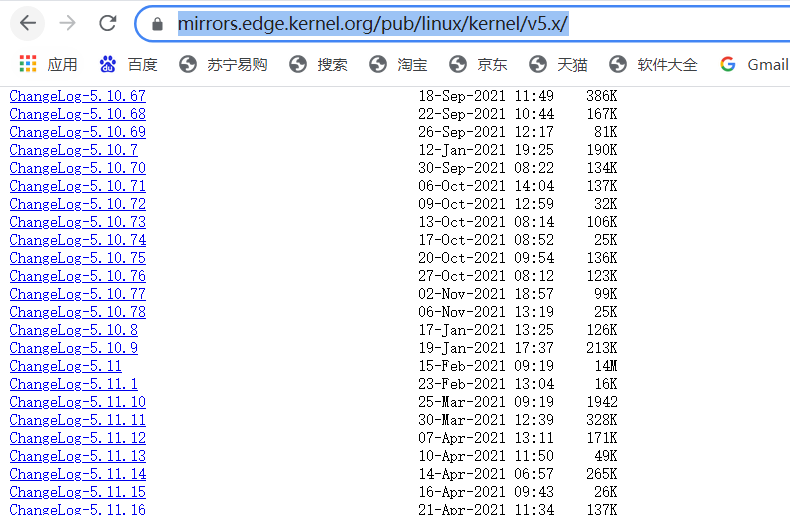The image size is (790, 515).
Task: Open the 京东 bookmark
Action: coord(478,65)
